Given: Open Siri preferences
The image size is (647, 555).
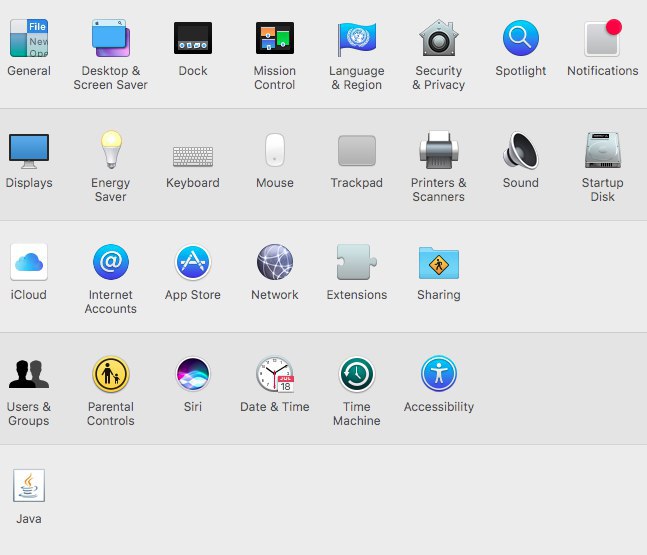Looking at the screenshot, I should (193, 374).
